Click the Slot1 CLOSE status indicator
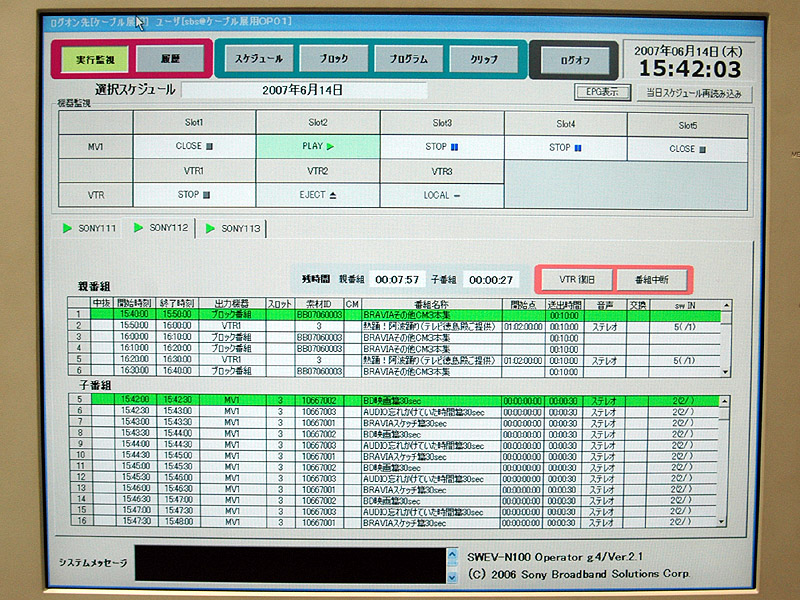Viewport: 800px width, 600px height. [194, 146]
